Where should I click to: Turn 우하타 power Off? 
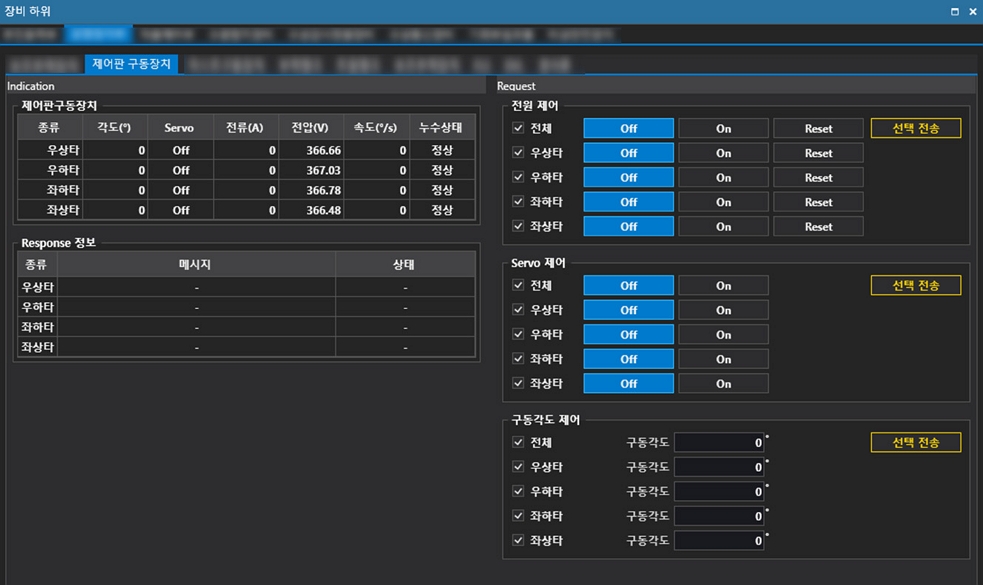[x=628, y=177]
